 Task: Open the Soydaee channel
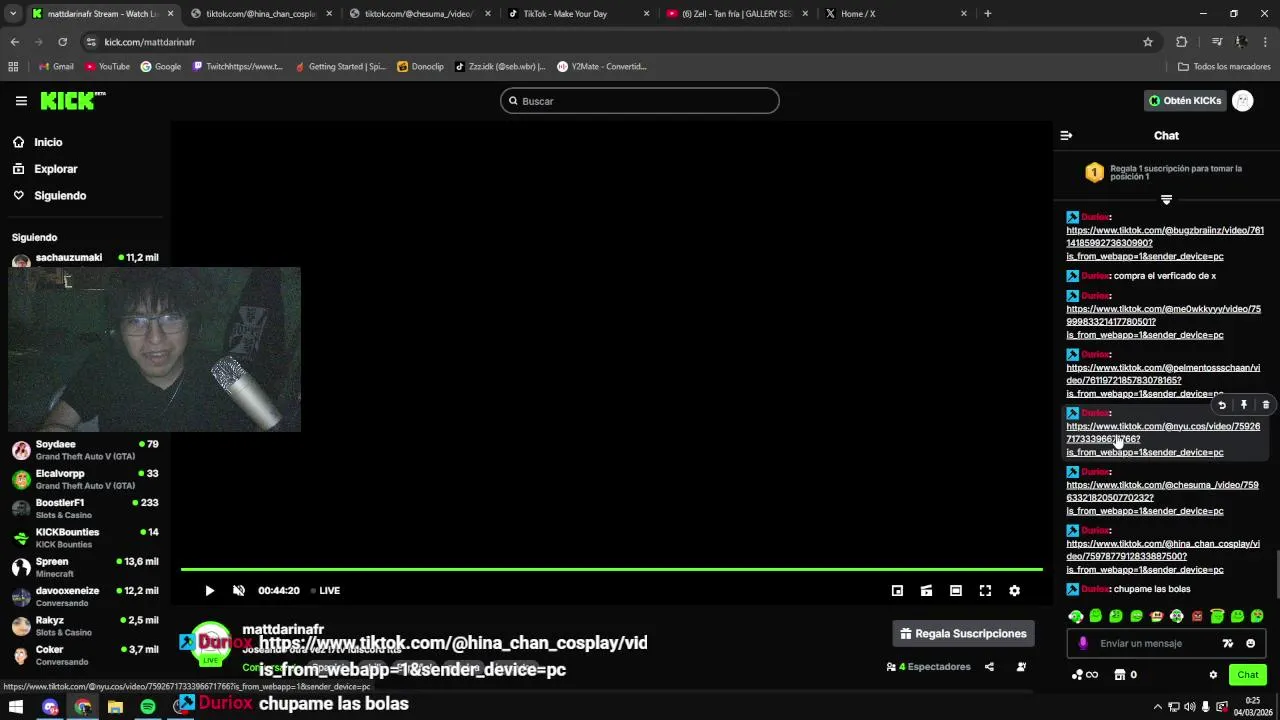point(85,450)
